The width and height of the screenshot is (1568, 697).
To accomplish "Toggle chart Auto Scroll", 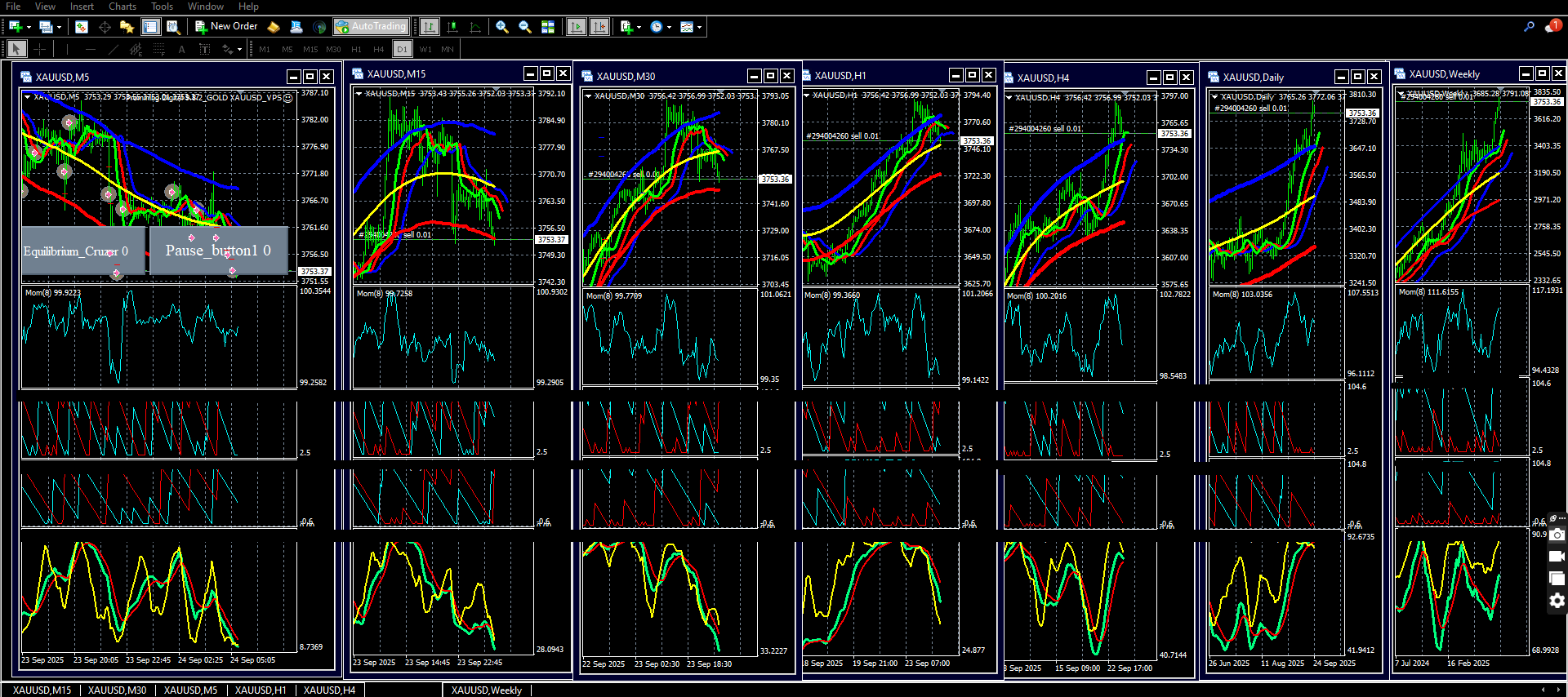I will pyautogui.click(x=577, y=27).
